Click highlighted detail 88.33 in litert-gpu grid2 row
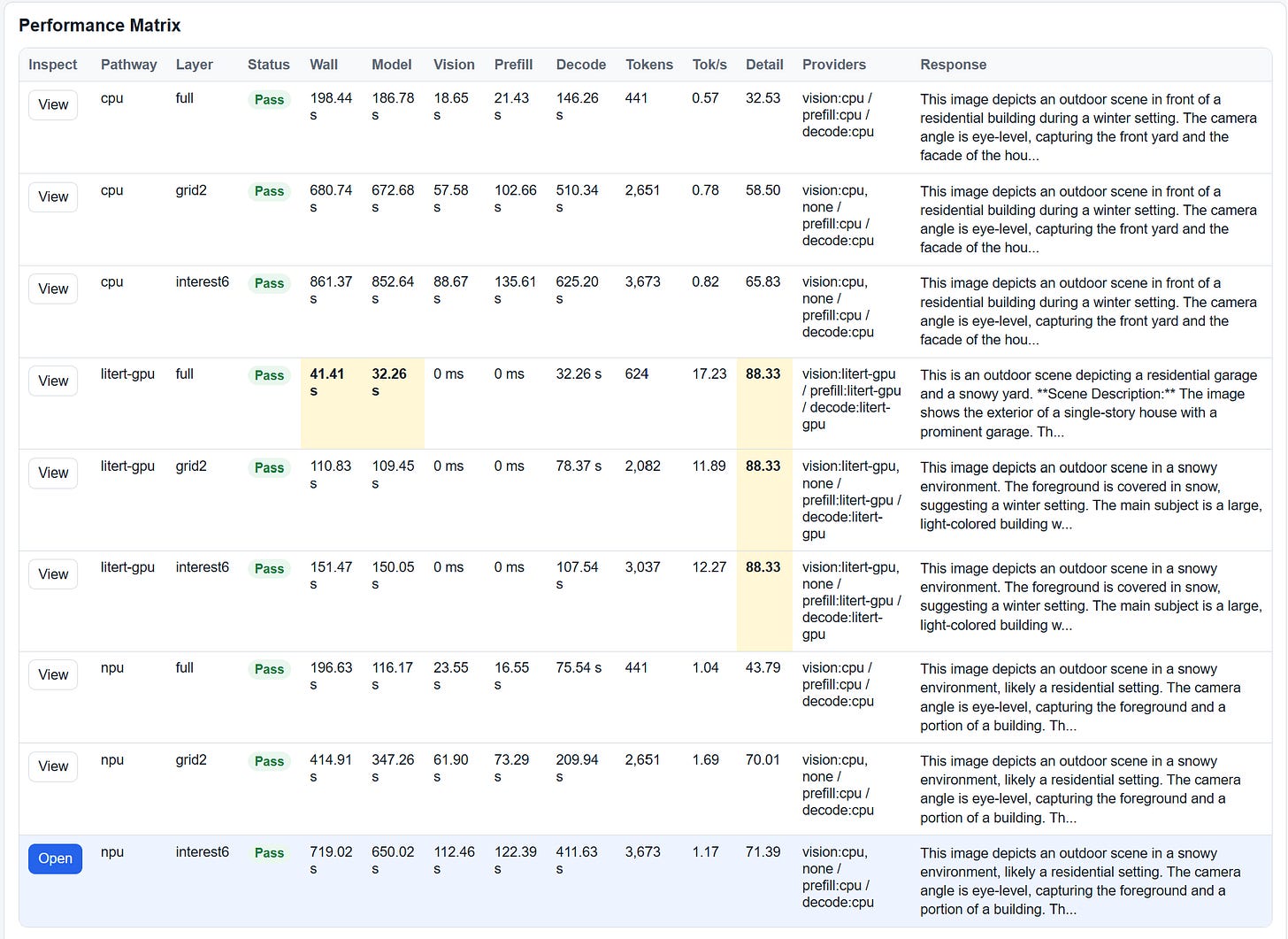The height and width of the screenshot is (939, 1288). (763, 466)
